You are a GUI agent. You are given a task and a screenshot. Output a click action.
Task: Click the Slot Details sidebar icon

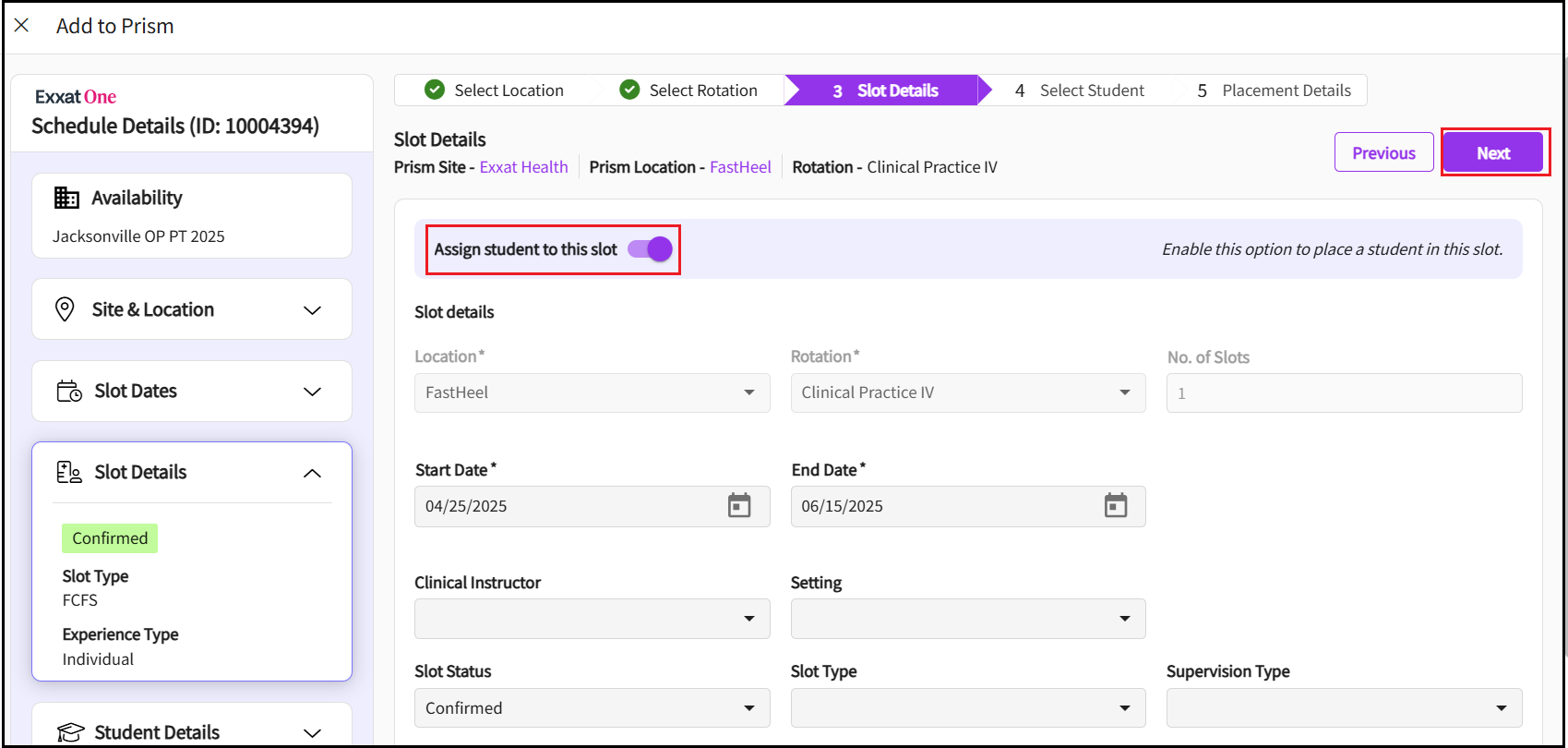(69, 473)
